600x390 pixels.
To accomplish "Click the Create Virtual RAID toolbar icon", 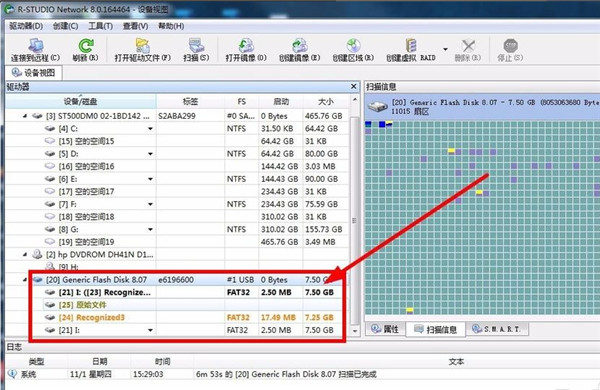I will [x=411, y=46].
